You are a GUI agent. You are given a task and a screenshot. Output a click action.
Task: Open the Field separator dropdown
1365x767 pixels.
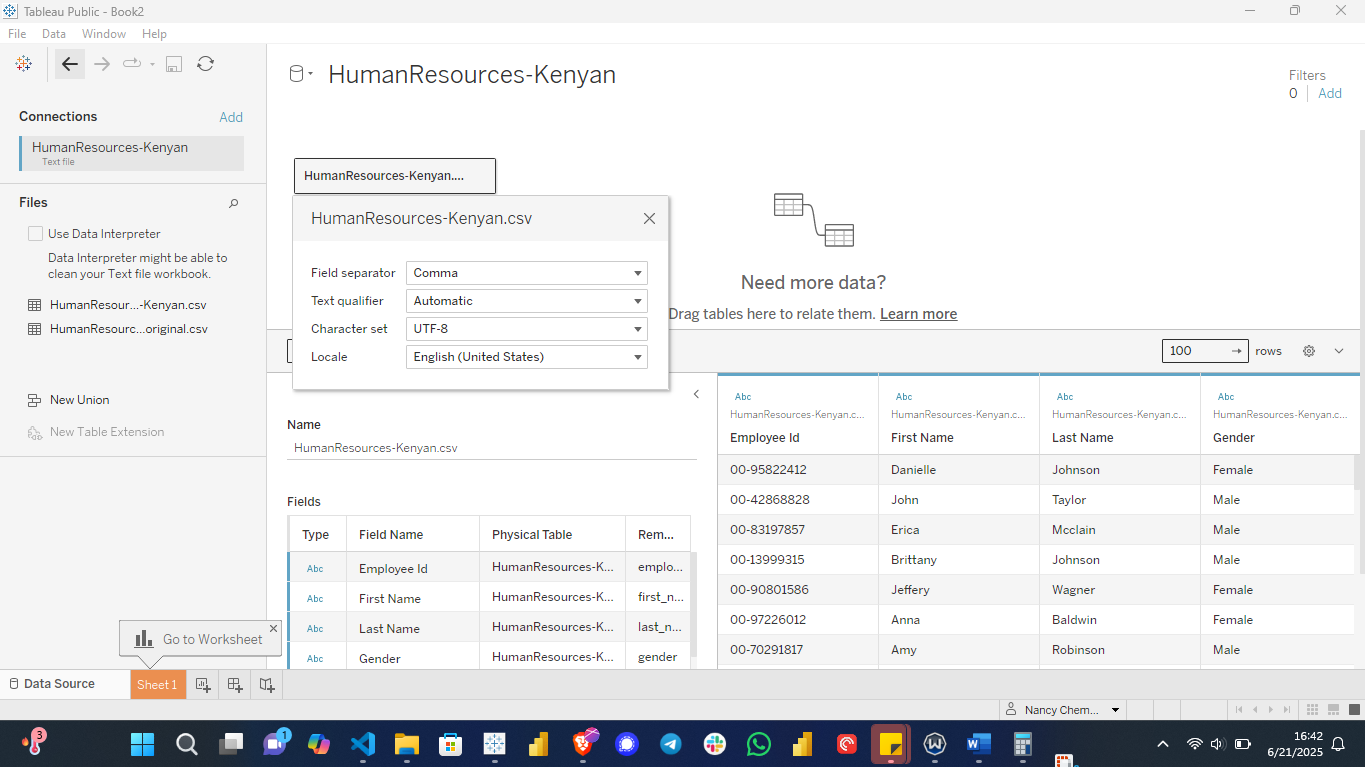point(526,273)
